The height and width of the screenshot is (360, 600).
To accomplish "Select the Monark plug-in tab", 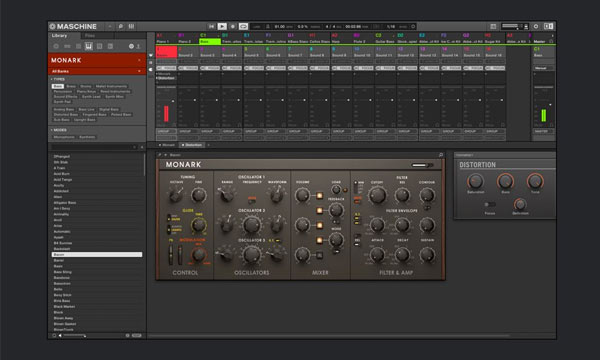I will click(167, 145).
